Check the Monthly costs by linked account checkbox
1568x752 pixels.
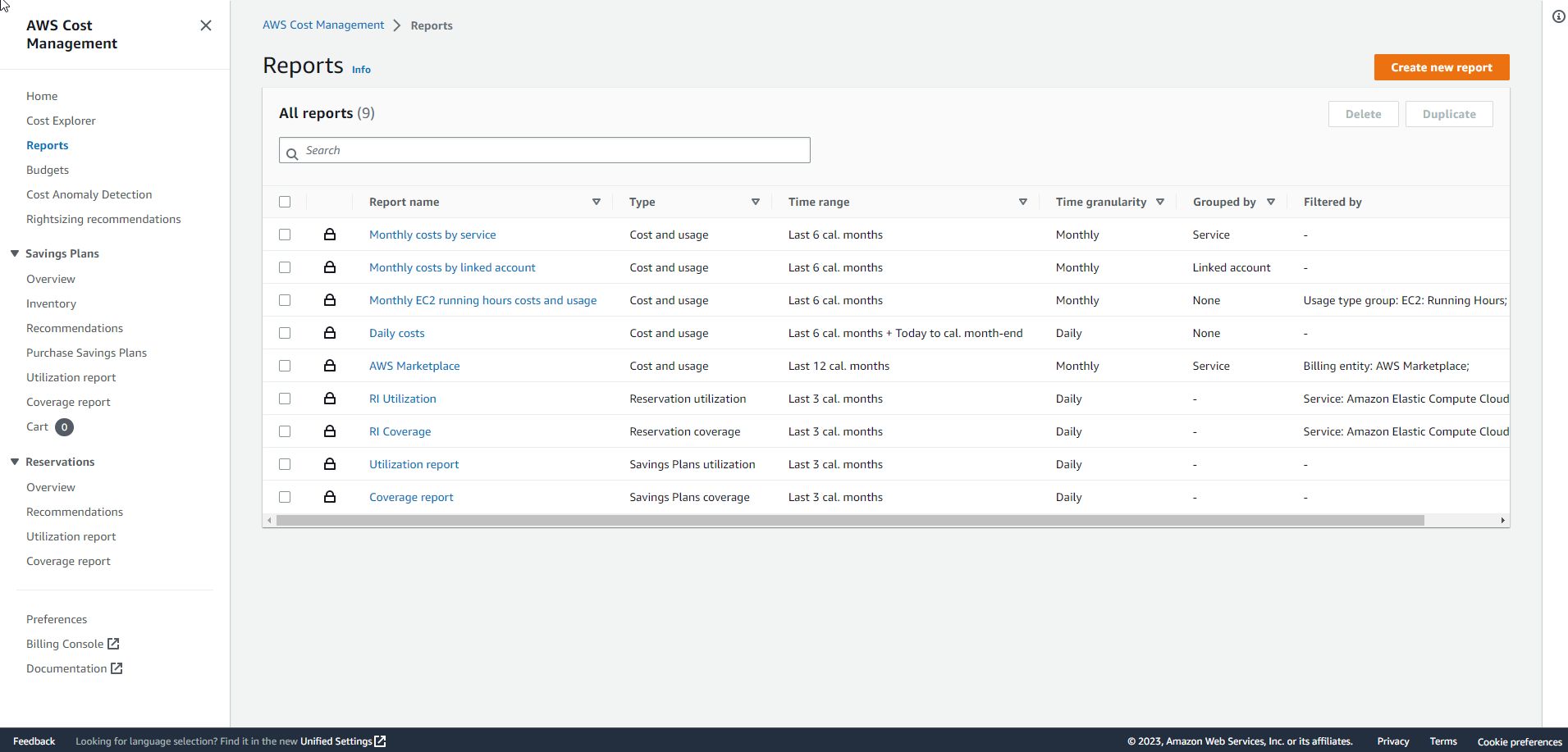coord(285,267)
